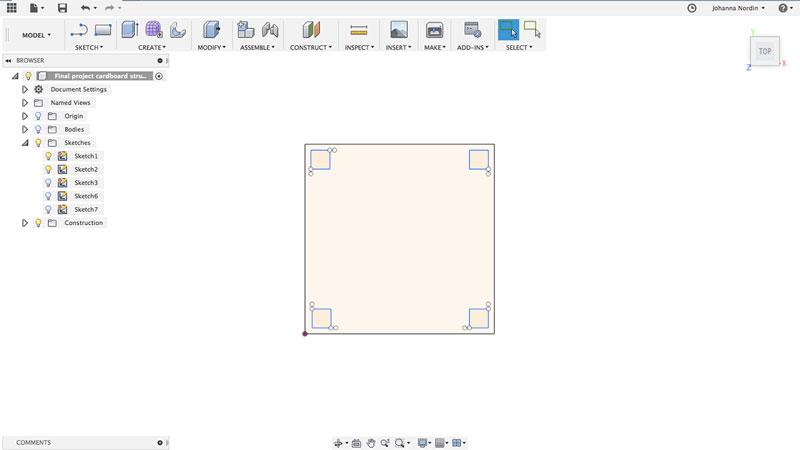Toggle visibility of Sketch6
The height and width of the screenshot is (450, 800).
[x=48, y=196]
